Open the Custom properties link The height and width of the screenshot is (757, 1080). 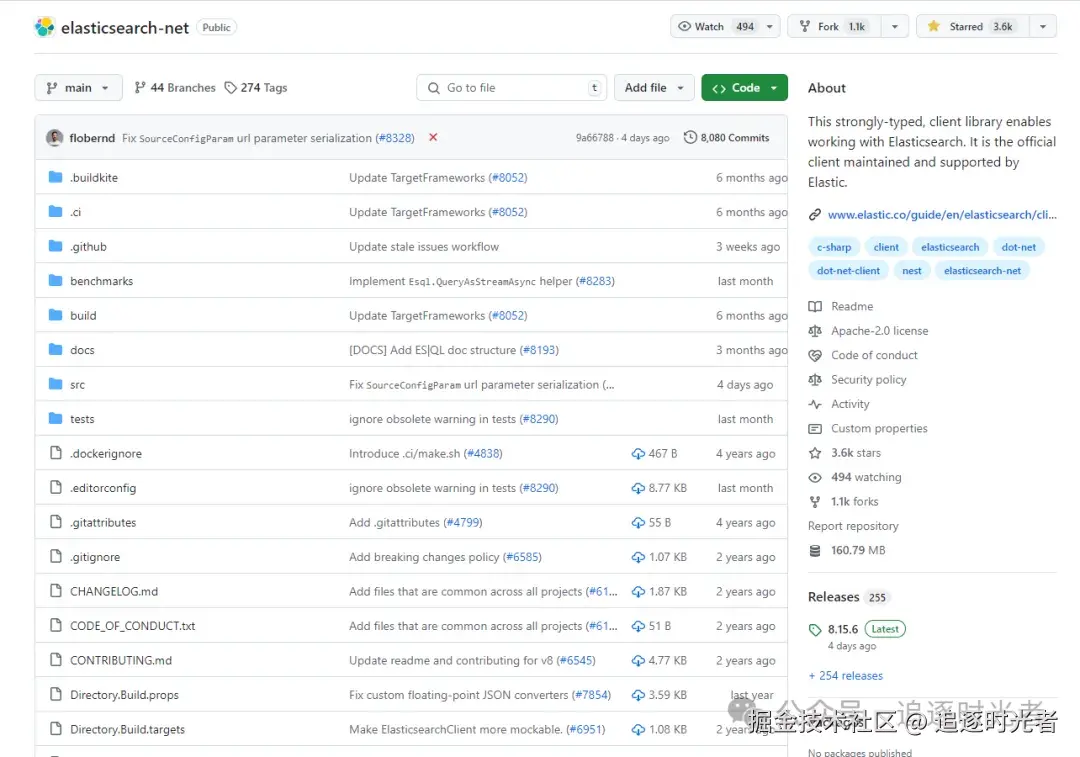[879, 428]
